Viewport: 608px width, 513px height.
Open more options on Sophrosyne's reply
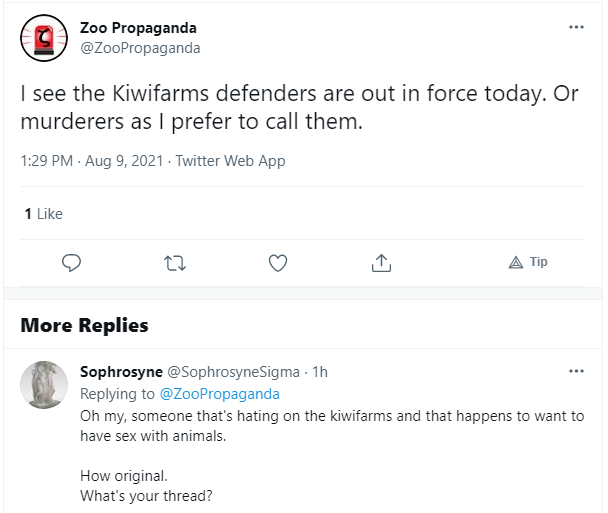tap(576, 371)
